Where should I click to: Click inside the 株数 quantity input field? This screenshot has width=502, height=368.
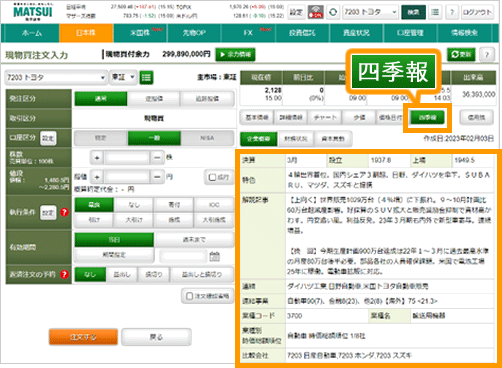[127, 157]
